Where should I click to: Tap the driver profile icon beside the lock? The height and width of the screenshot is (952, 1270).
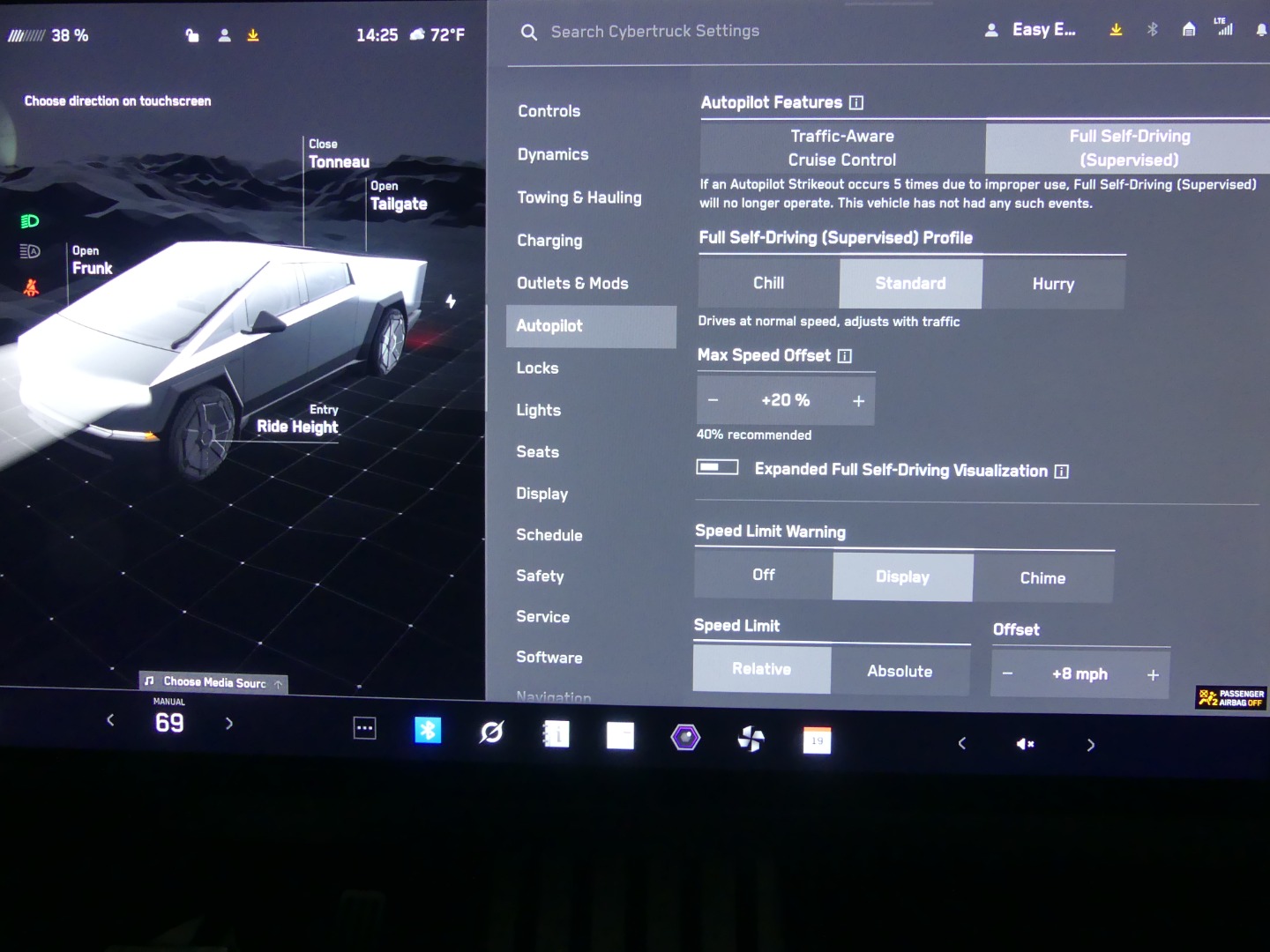click(225, 35)
